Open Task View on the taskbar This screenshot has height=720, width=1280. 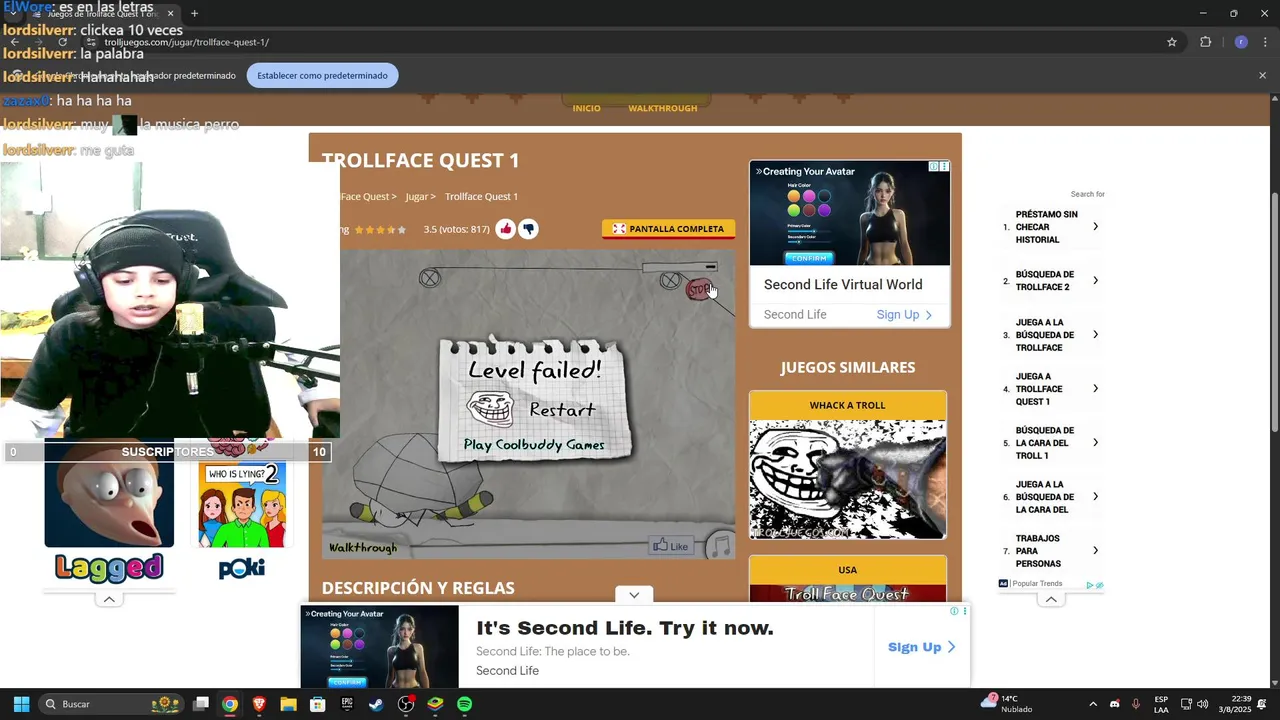pyautogui.click(x=201, y=704)
